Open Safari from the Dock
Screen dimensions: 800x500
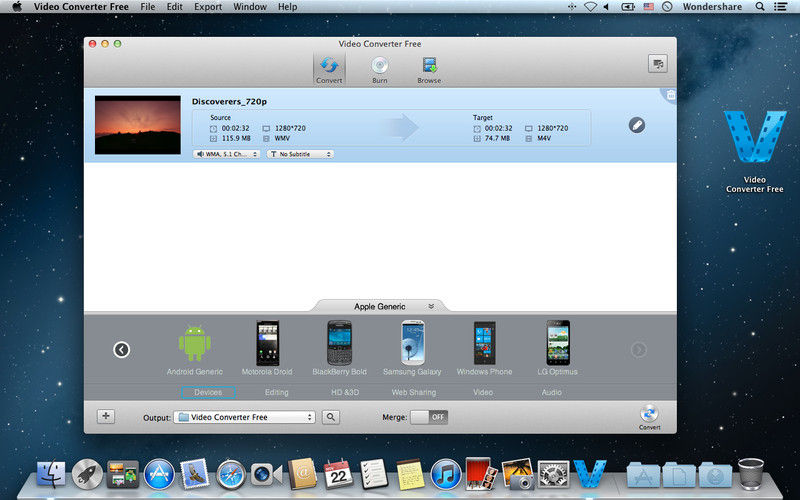click(x=231, y=474)
